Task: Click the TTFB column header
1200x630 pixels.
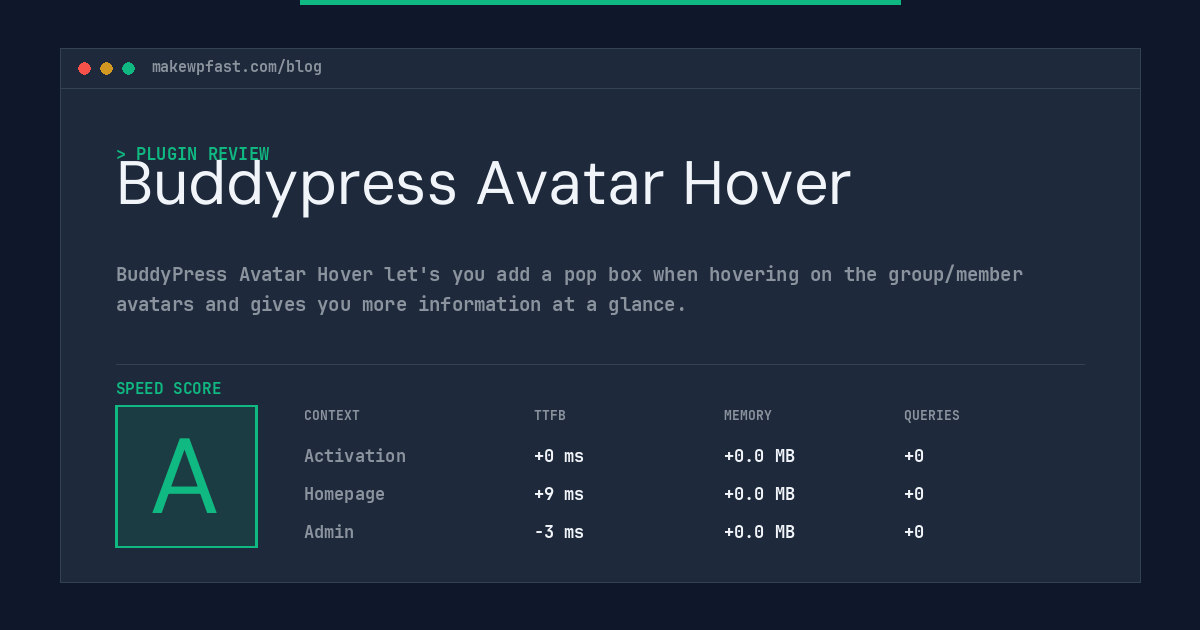Action: pyautogui.click(x=550, y=416)
